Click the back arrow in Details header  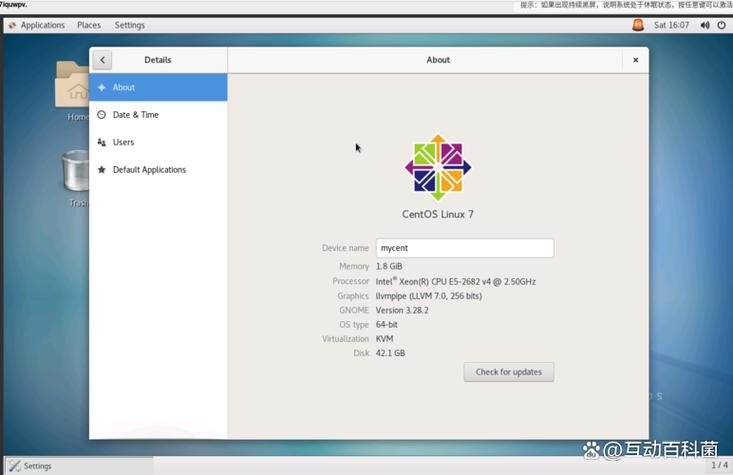102,60
